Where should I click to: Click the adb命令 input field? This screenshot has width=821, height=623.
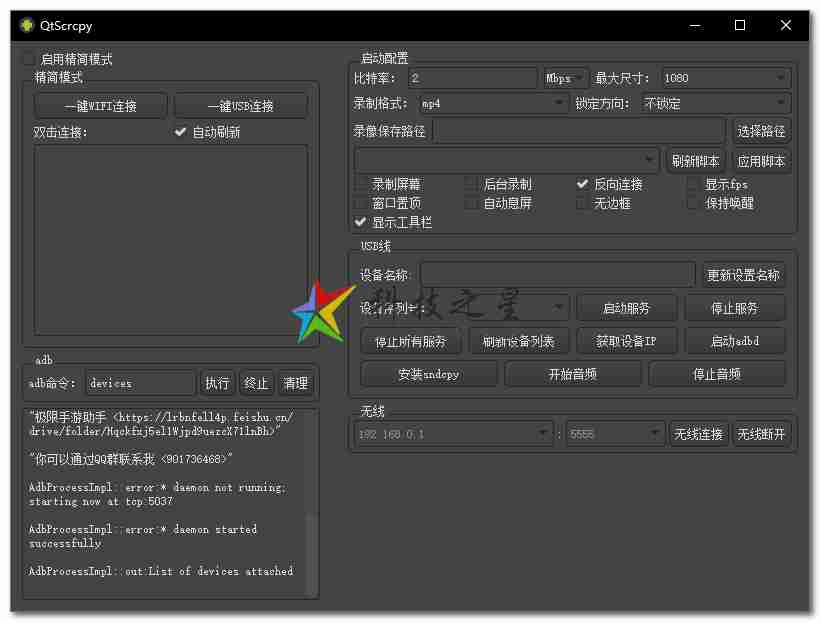140,382
